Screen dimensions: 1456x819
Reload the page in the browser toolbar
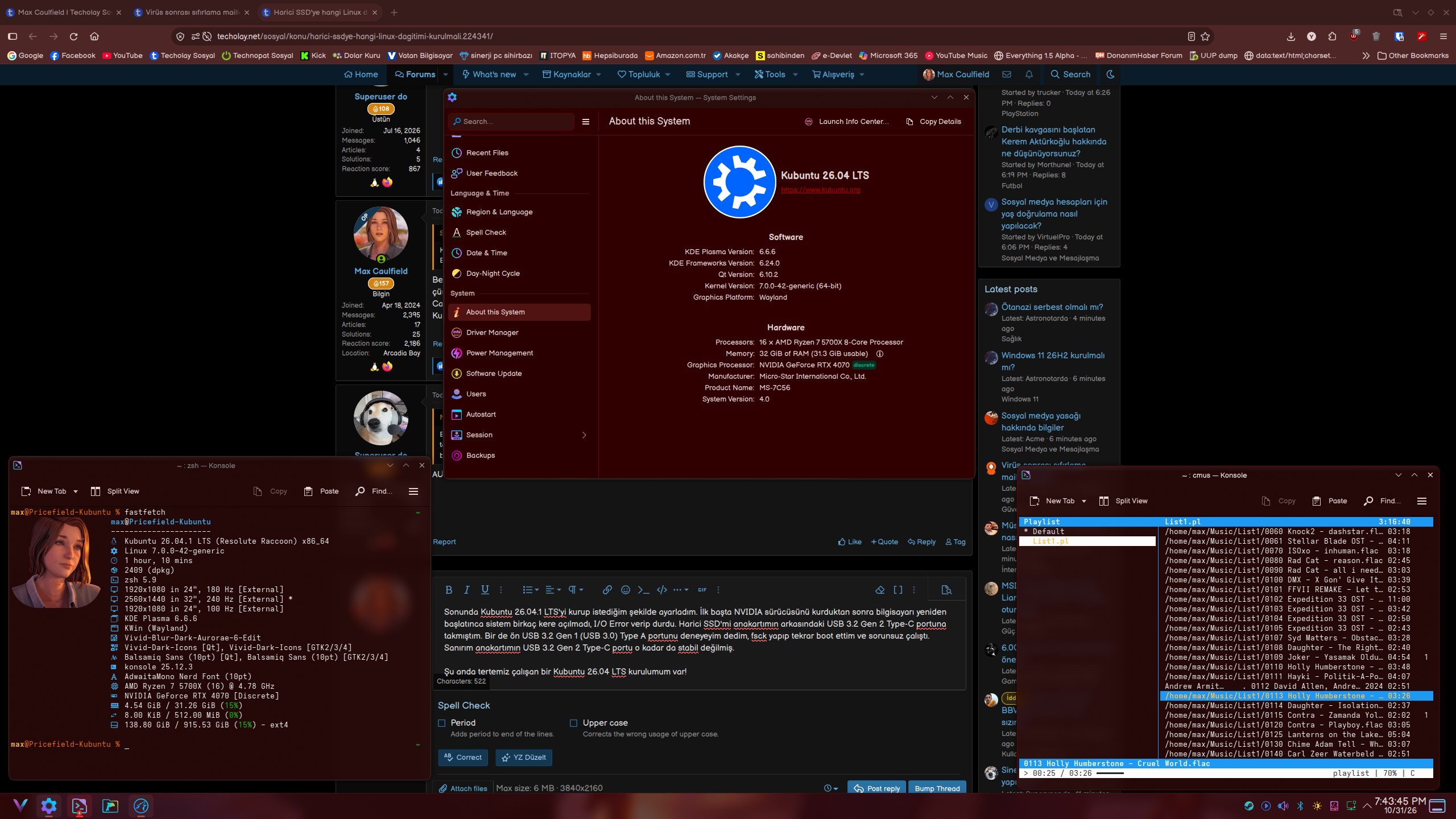coord(74,36)
